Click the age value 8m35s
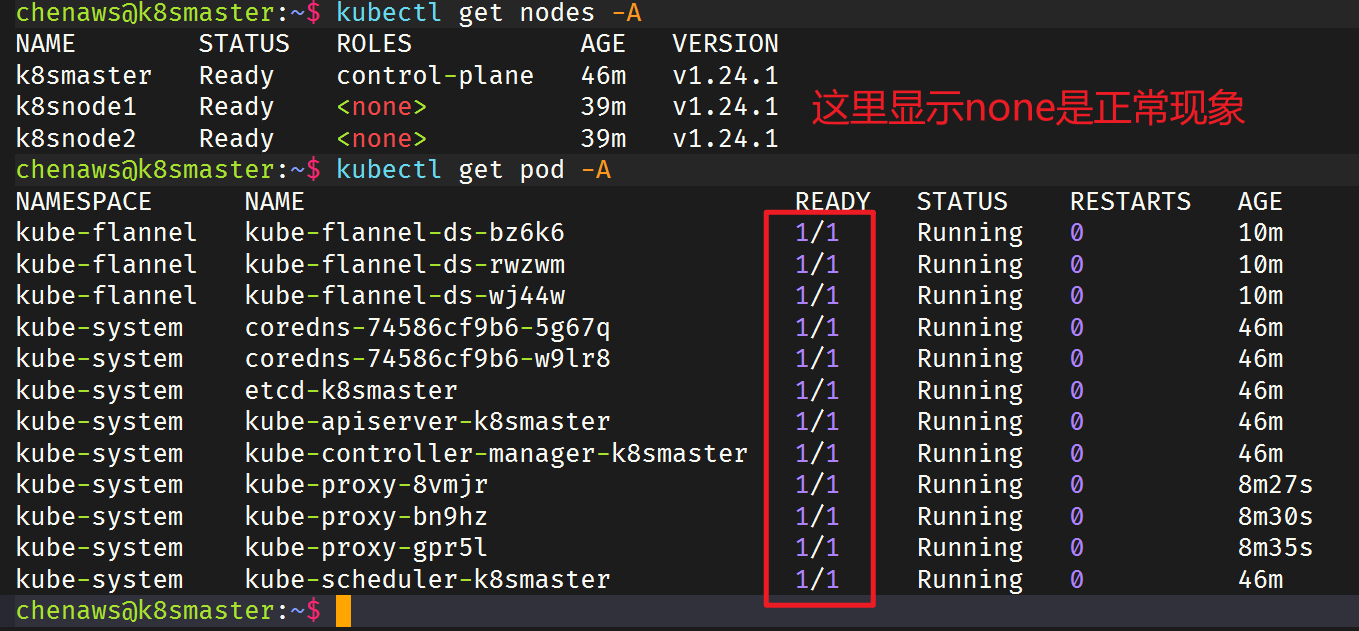The image size is (1359, 631). (x=1275, y=548)
